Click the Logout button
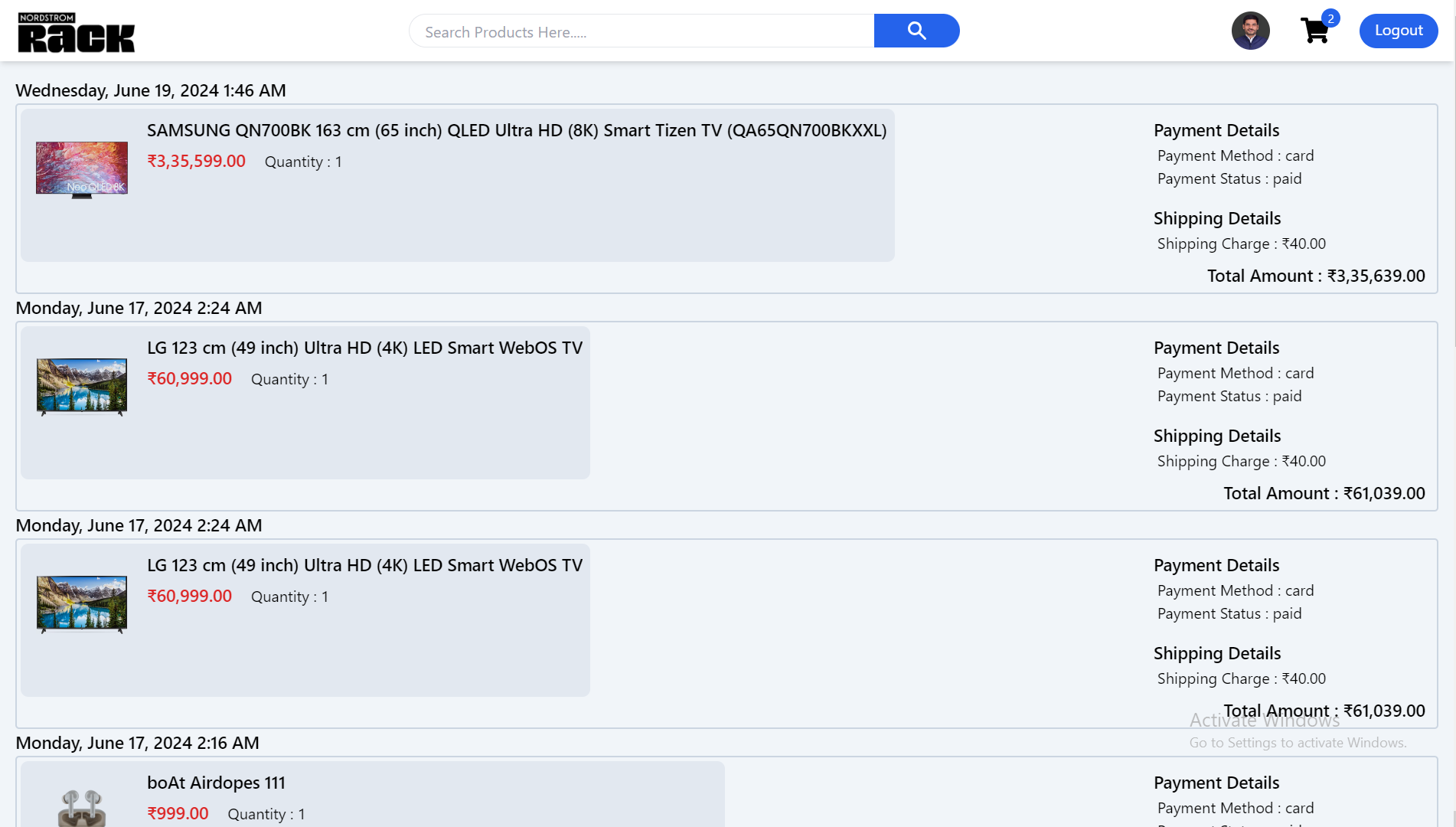 (1398, 31)
